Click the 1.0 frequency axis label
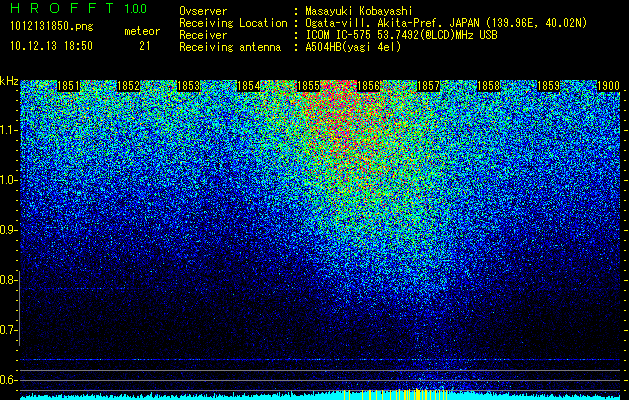This screenshot has height=400, width=629. (8, 180)
